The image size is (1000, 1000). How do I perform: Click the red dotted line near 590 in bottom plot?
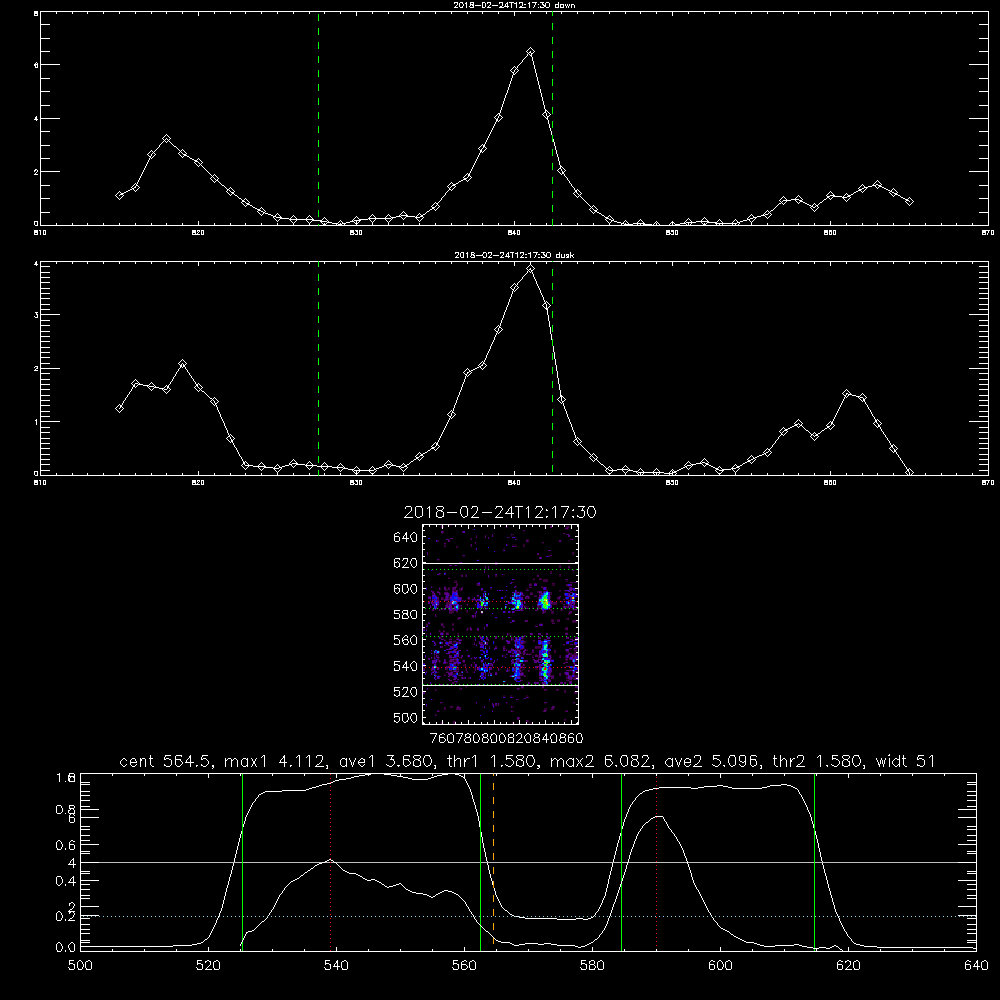click(x=656, y=861)
